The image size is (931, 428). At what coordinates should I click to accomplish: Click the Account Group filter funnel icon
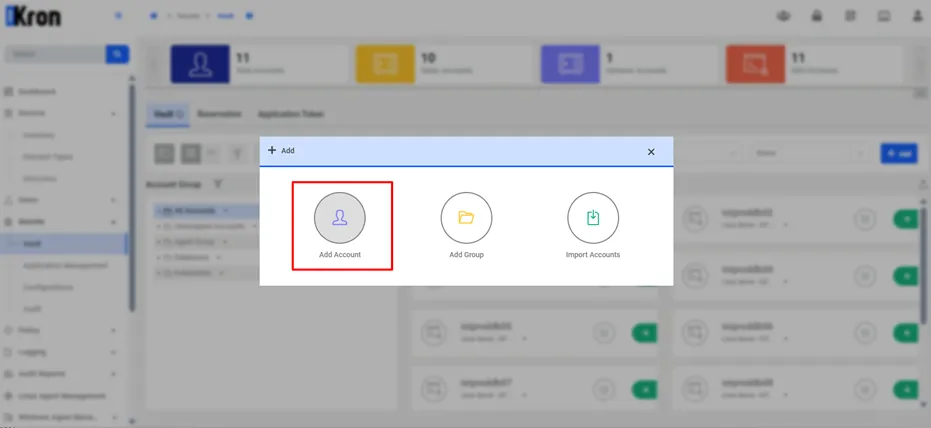tap(218, 185)
